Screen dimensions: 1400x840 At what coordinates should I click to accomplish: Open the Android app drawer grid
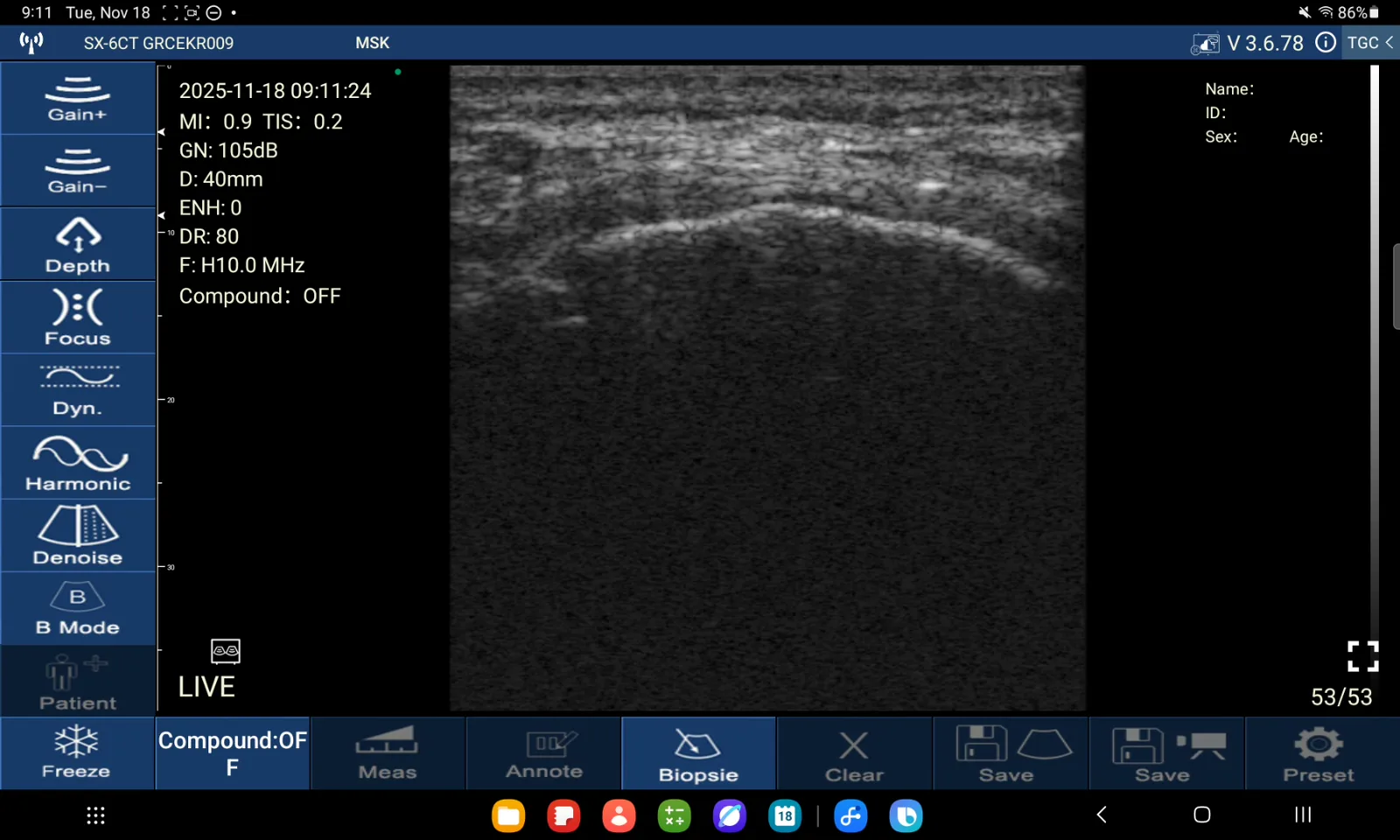click(x=95, y=815)
